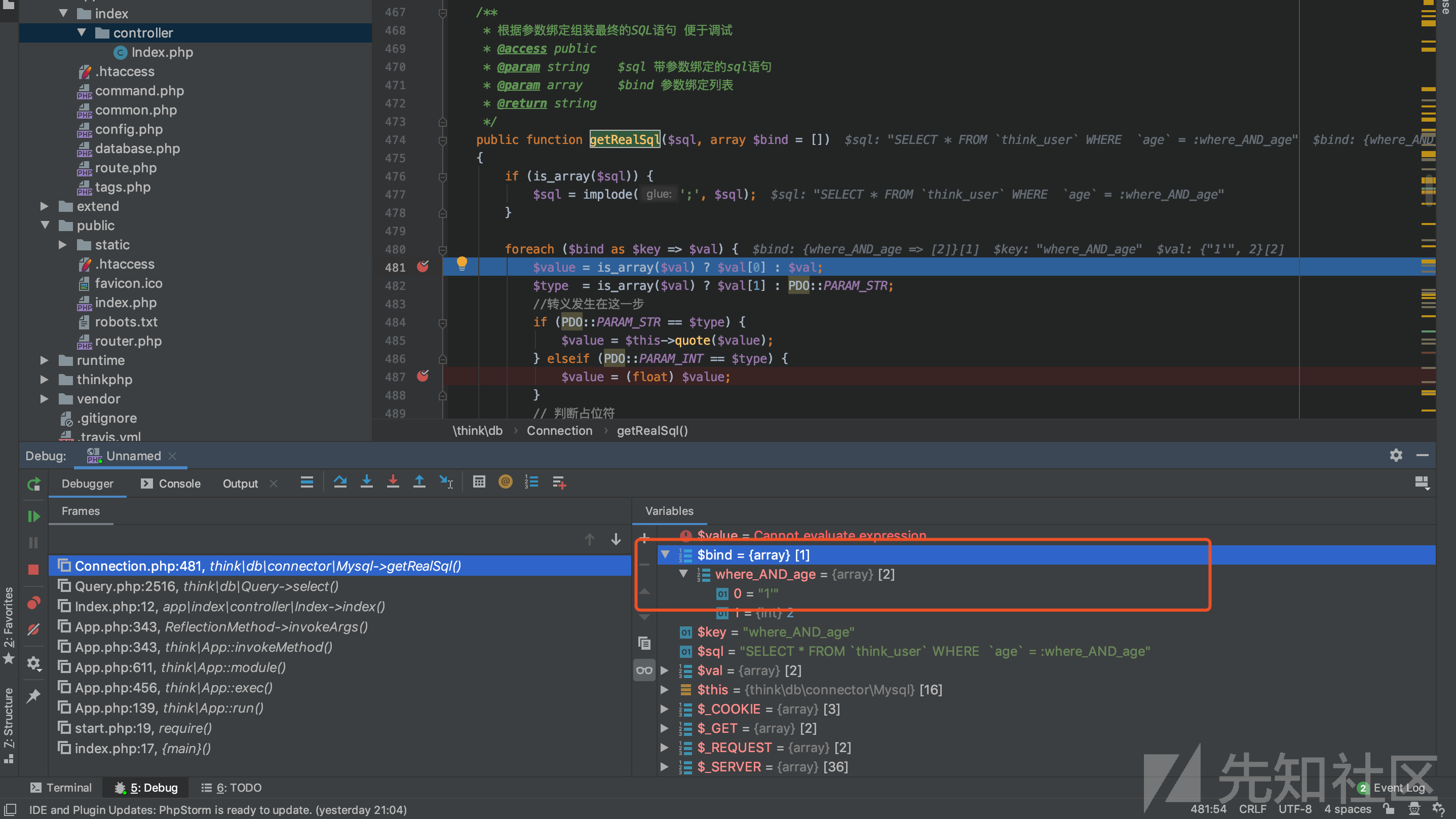The width and height of the screenshot is (1456, 819).
Task: Expand the $_SERVER array variable
Action: [x=665, y=767]
